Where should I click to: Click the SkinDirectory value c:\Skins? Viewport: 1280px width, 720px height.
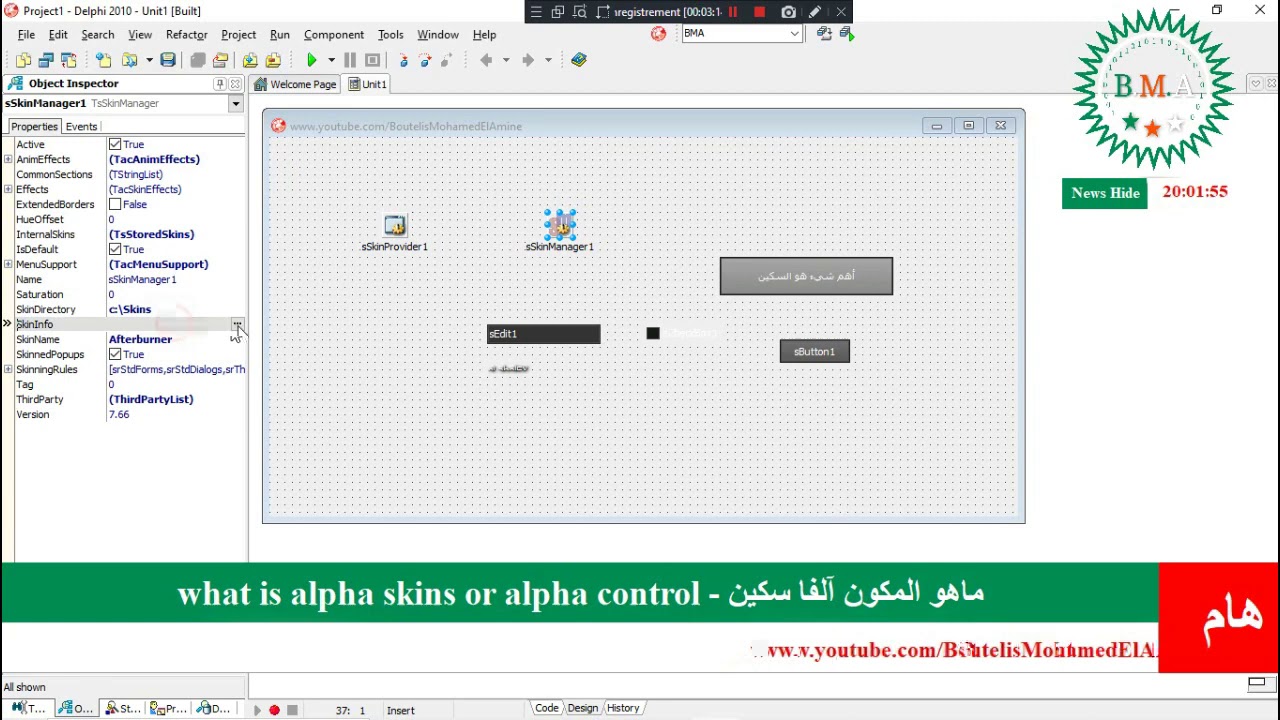pos(130,309)
